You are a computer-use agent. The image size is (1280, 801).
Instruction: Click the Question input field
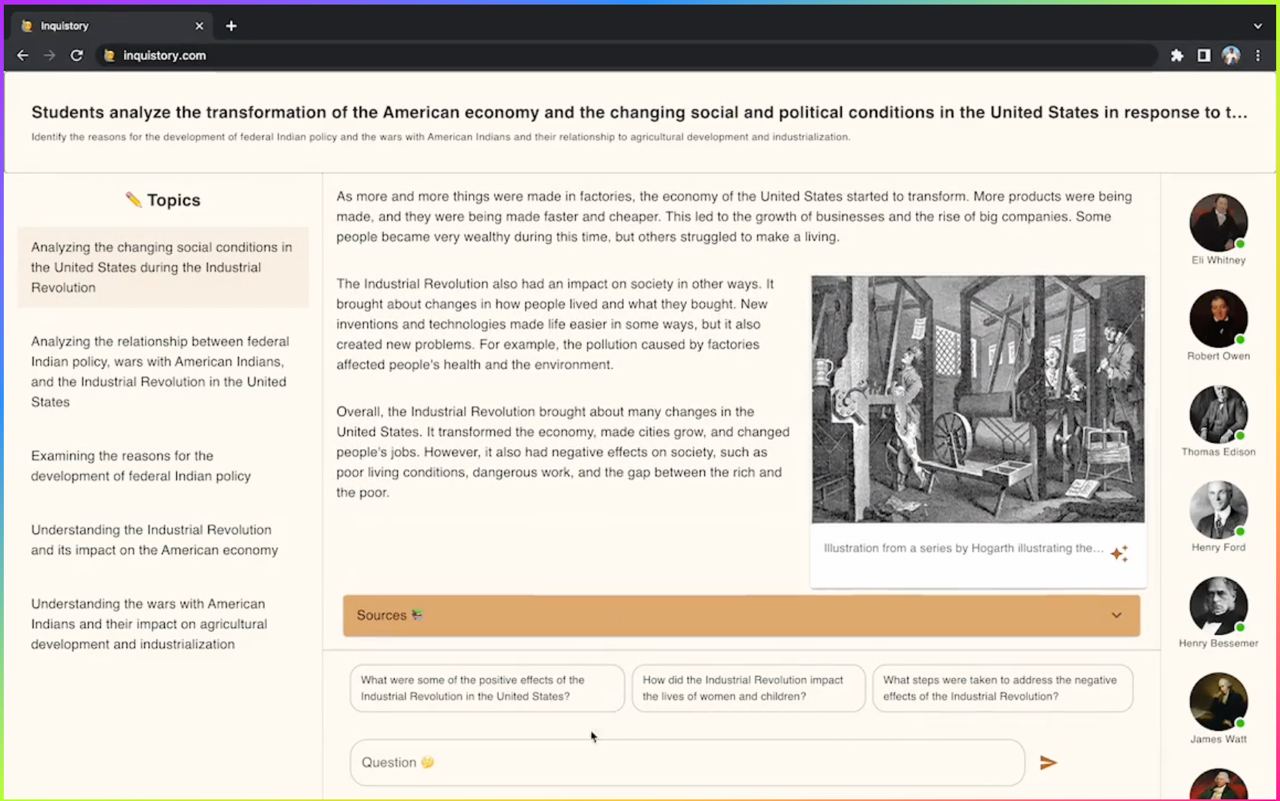tap(687, 762)
